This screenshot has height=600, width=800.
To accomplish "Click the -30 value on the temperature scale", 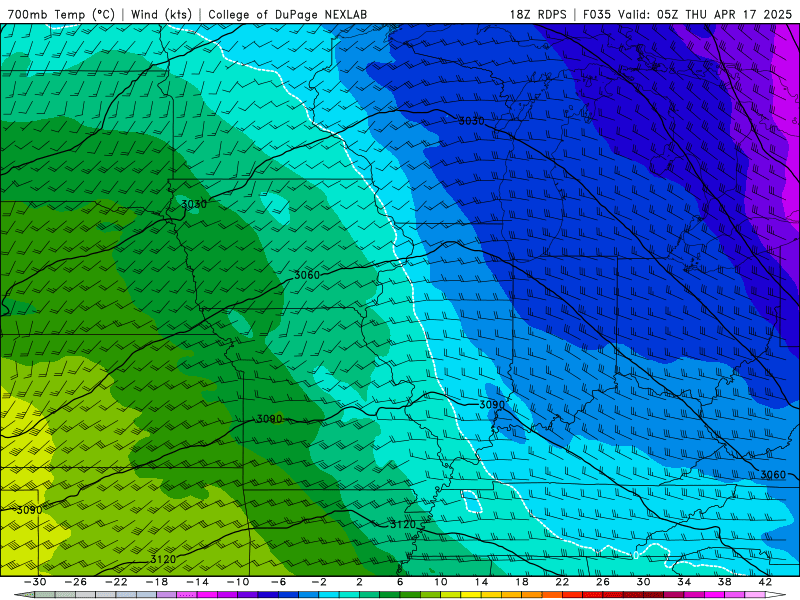I will pos(35,582).
